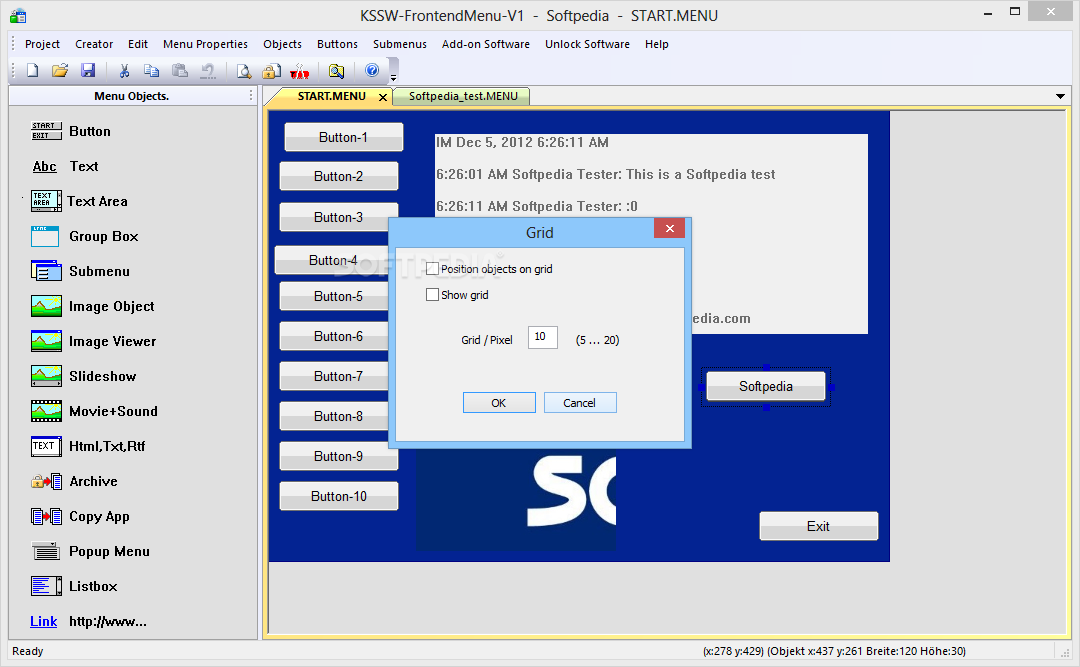
Task: Select the Exit button on the canvas
Action: (x=818, y=526)
